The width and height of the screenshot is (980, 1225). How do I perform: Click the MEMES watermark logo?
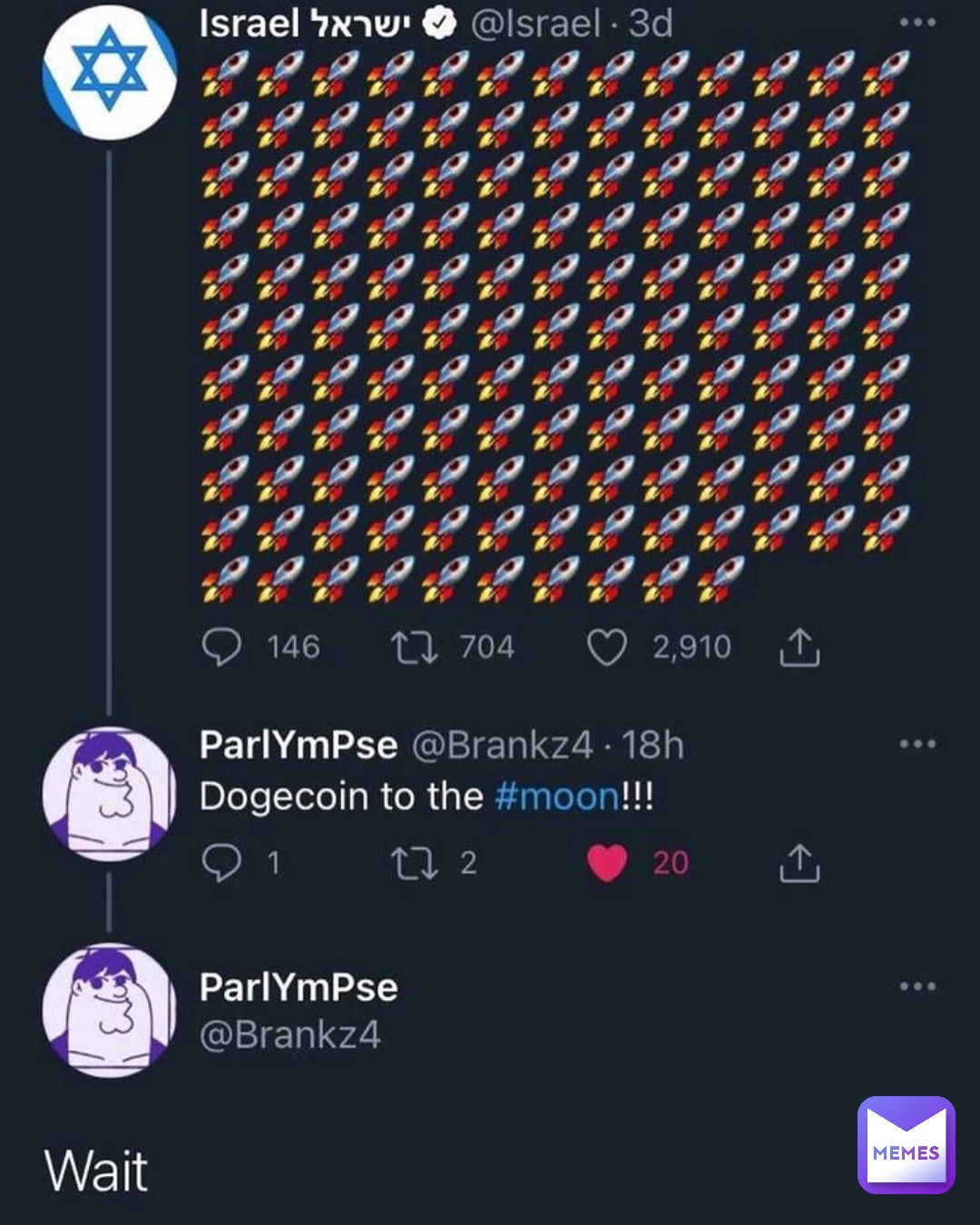(x=905, y=1146)
